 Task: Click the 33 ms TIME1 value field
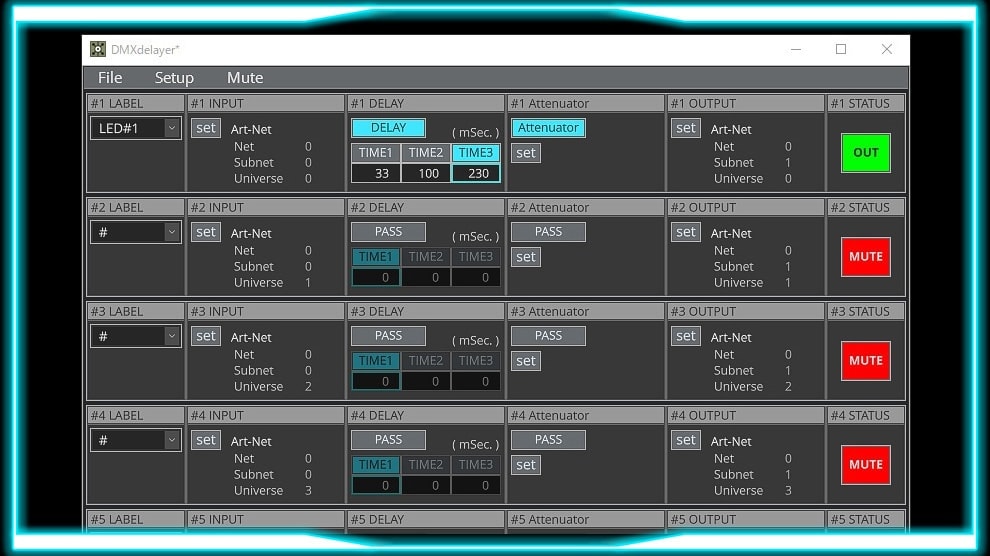(x=376, y=173)
